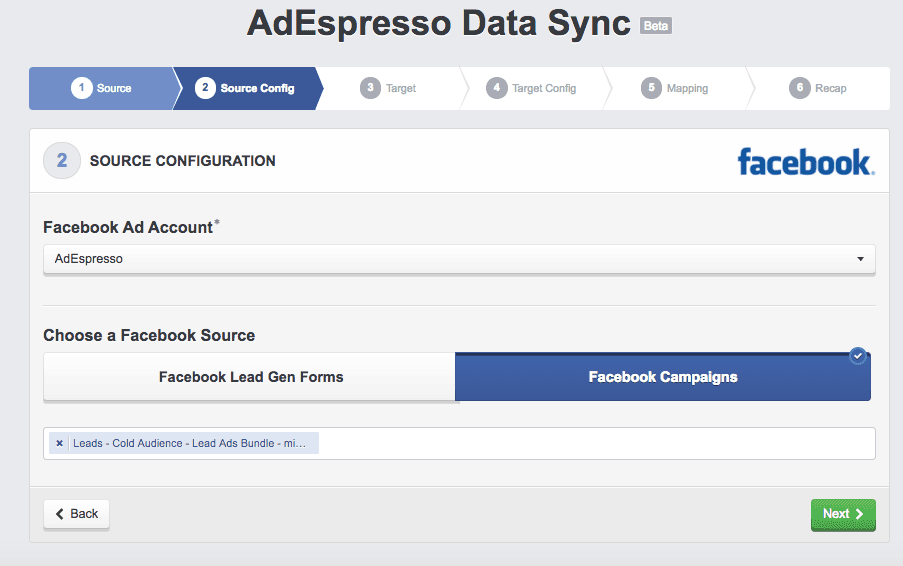Viewport: 903px width, 566px height.
Task: Go back with the Back button
Action: coord(76,514)
